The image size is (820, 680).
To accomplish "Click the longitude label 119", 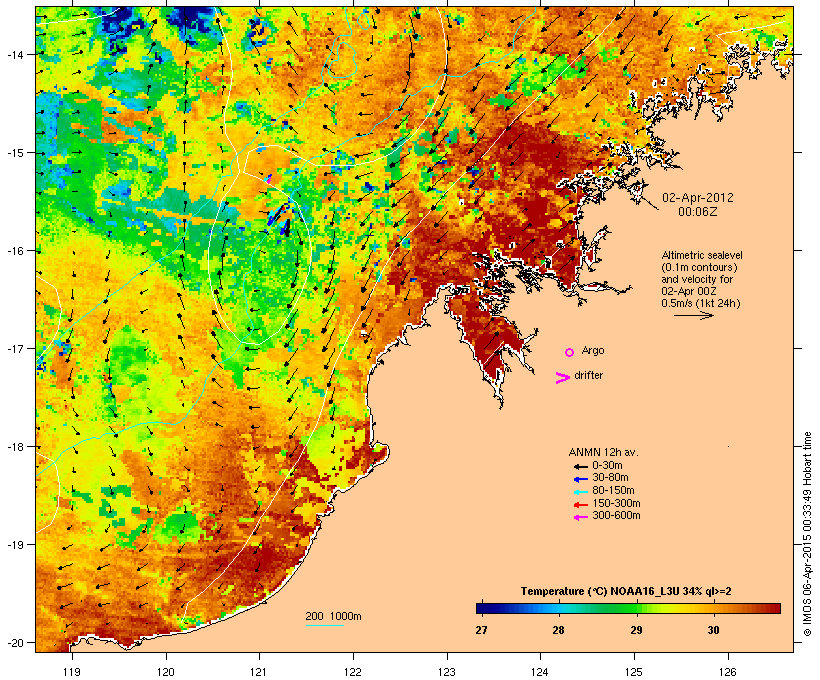I will (x=72, y=672).
